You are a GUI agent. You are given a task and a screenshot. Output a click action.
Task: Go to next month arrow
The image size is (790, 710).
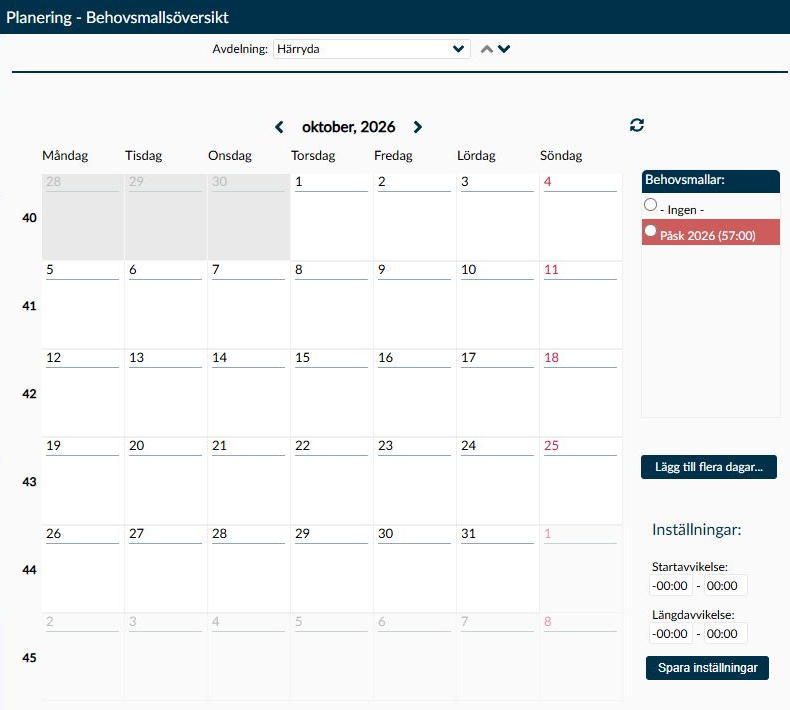[x=417, y=127]
